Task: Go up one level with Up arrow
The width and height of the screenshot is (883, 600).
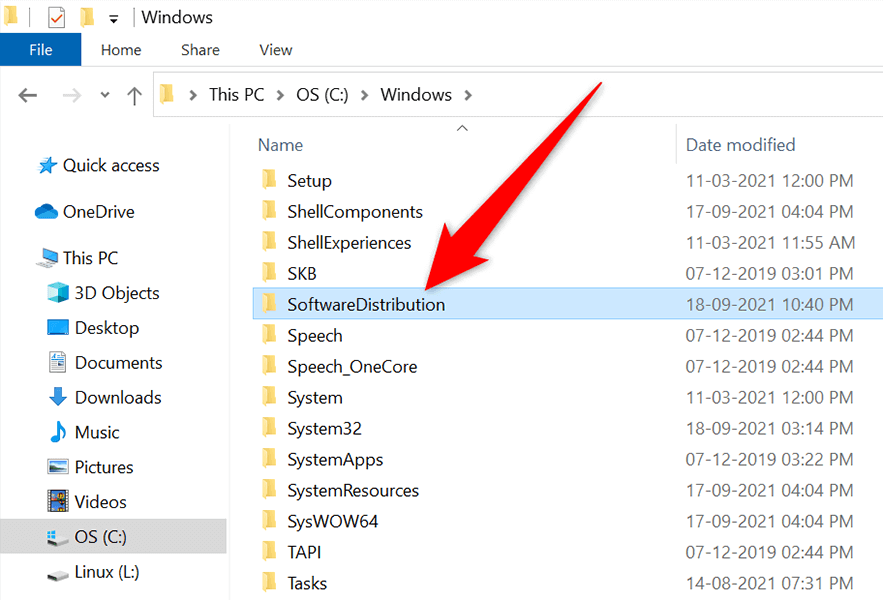Action: click(134, 95)
